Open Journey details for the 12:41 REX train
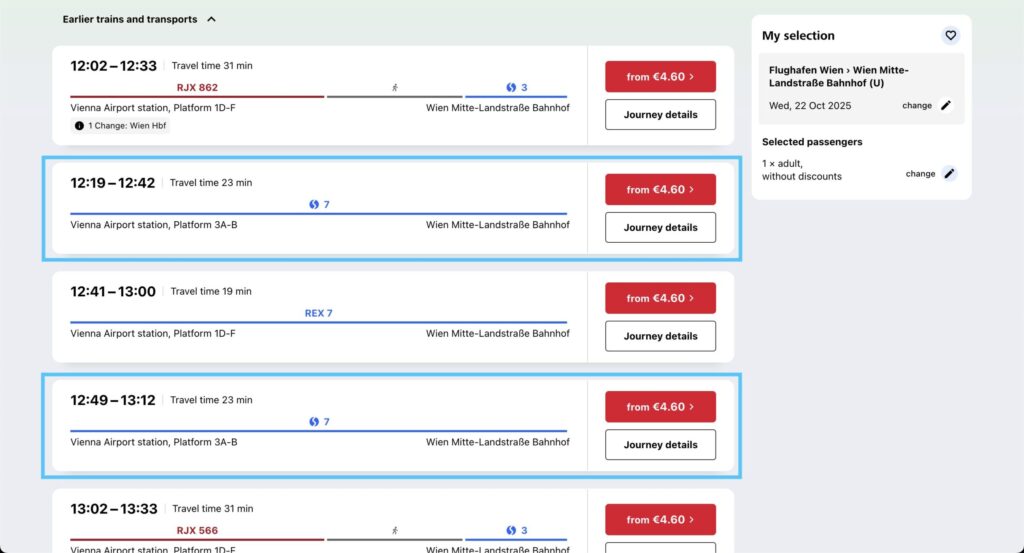This screenshot has height=553, width=1024. point(660,336)
